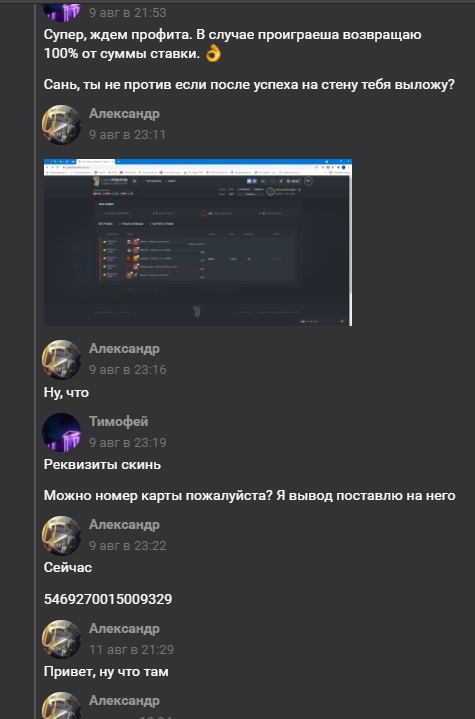This screenshot has height=719, width=475.
Task: Open the Тимофей name link
Action: point(118,421)
